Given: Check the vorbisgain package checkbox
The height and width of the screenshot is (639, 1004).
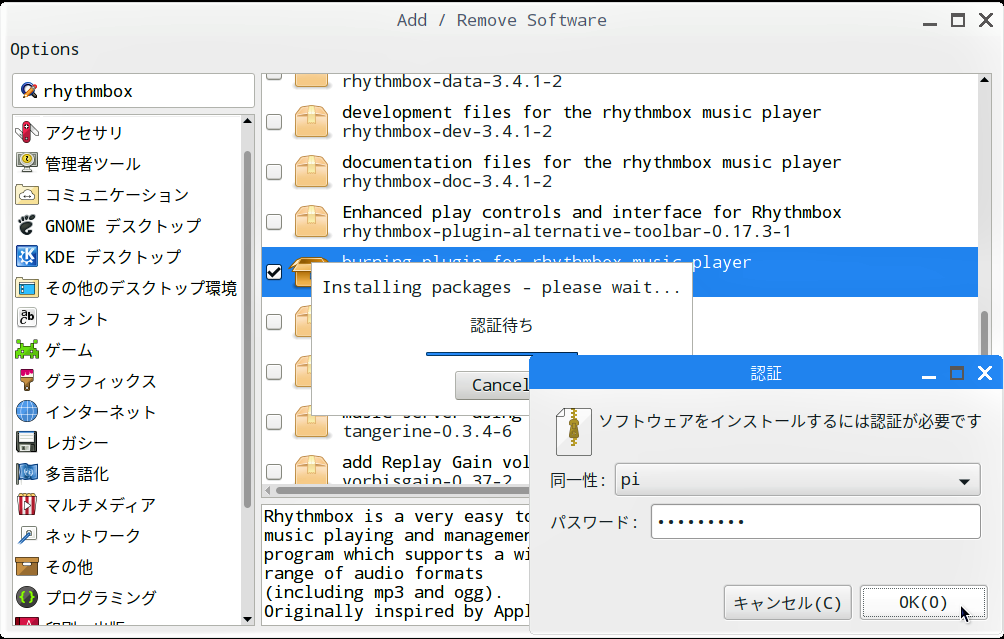Looking at the screenshot, I should click(x=274, y=471).
